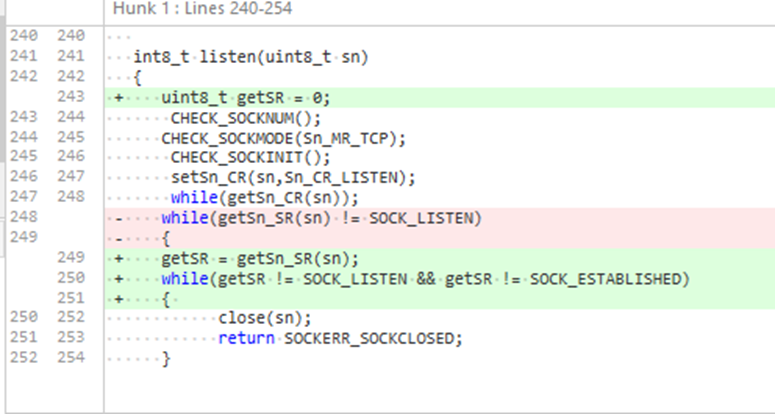Click new line number 250 in gutter
The width and height of the screenshot is (775, 414).
71,278
